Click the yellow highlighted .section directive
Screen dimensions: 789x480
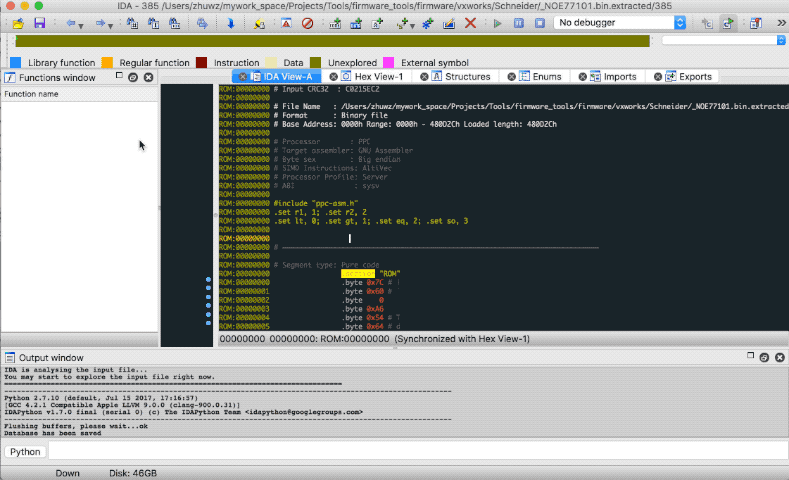(x=357, y=274)
